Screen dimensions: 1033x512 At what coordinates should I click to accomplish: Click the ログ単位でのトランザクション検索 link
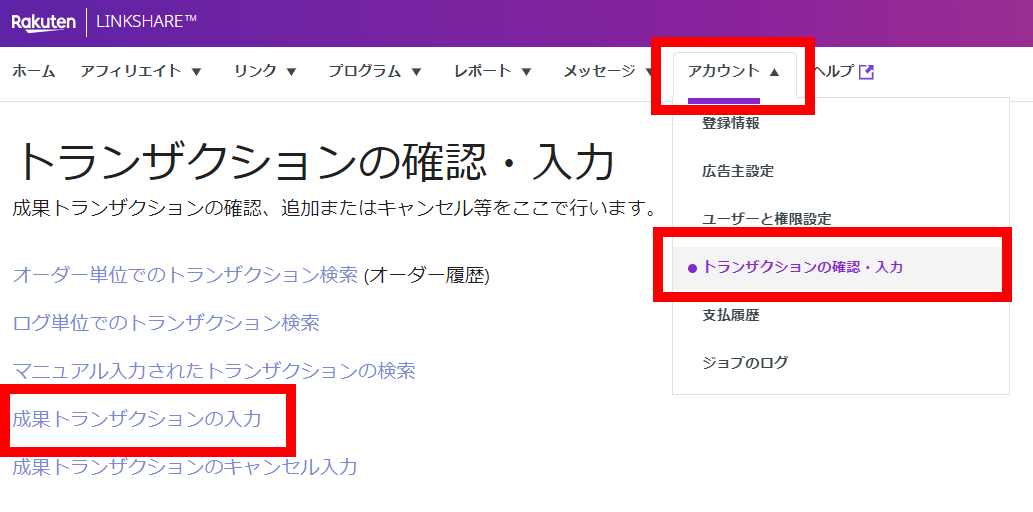pyautogui.click(x=166, y=323)
